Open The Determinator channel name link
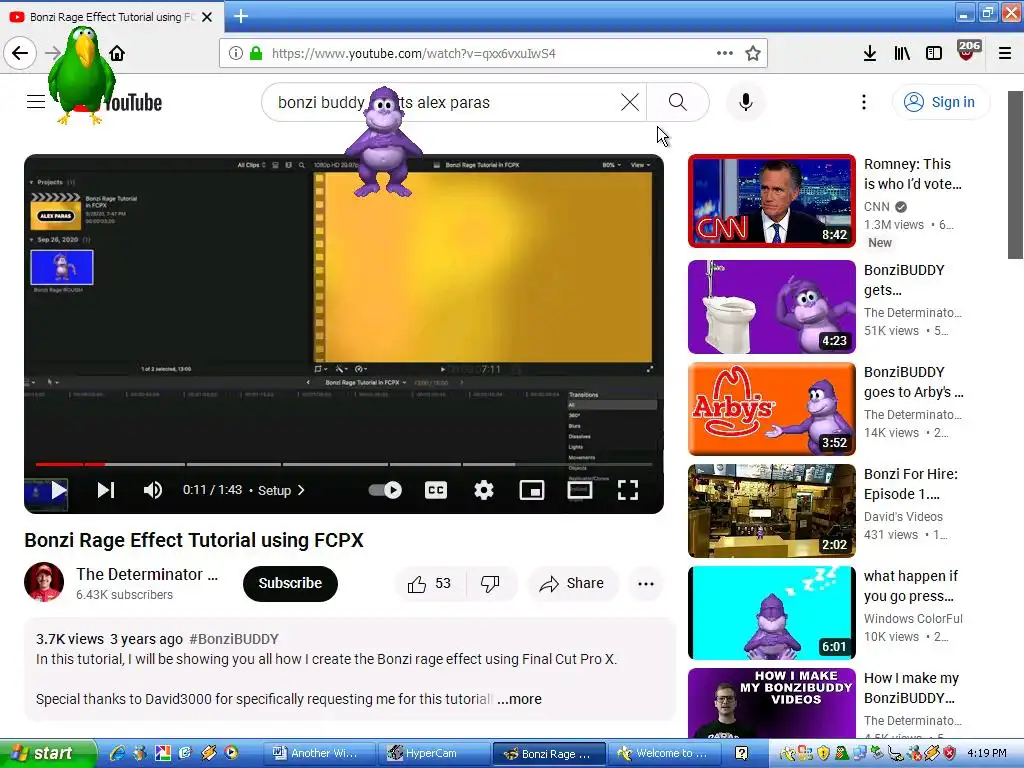This screenshot has height=768, width=1024. point(147,574)
